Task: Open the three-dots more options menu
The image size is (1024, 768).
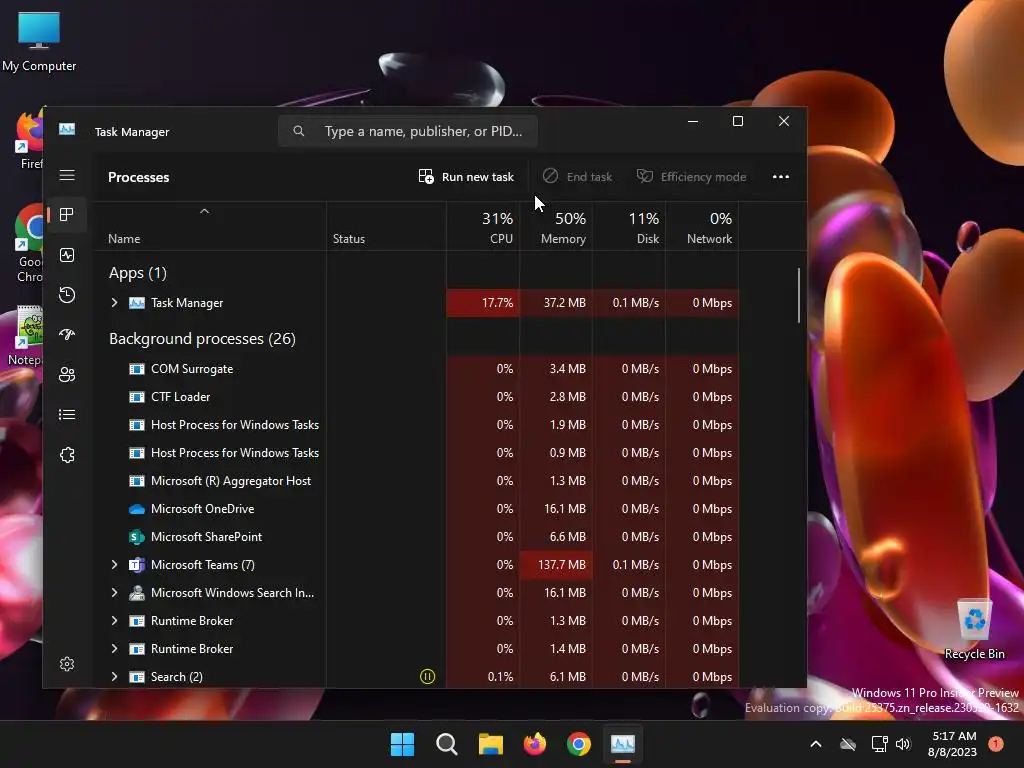Action: 780,176
